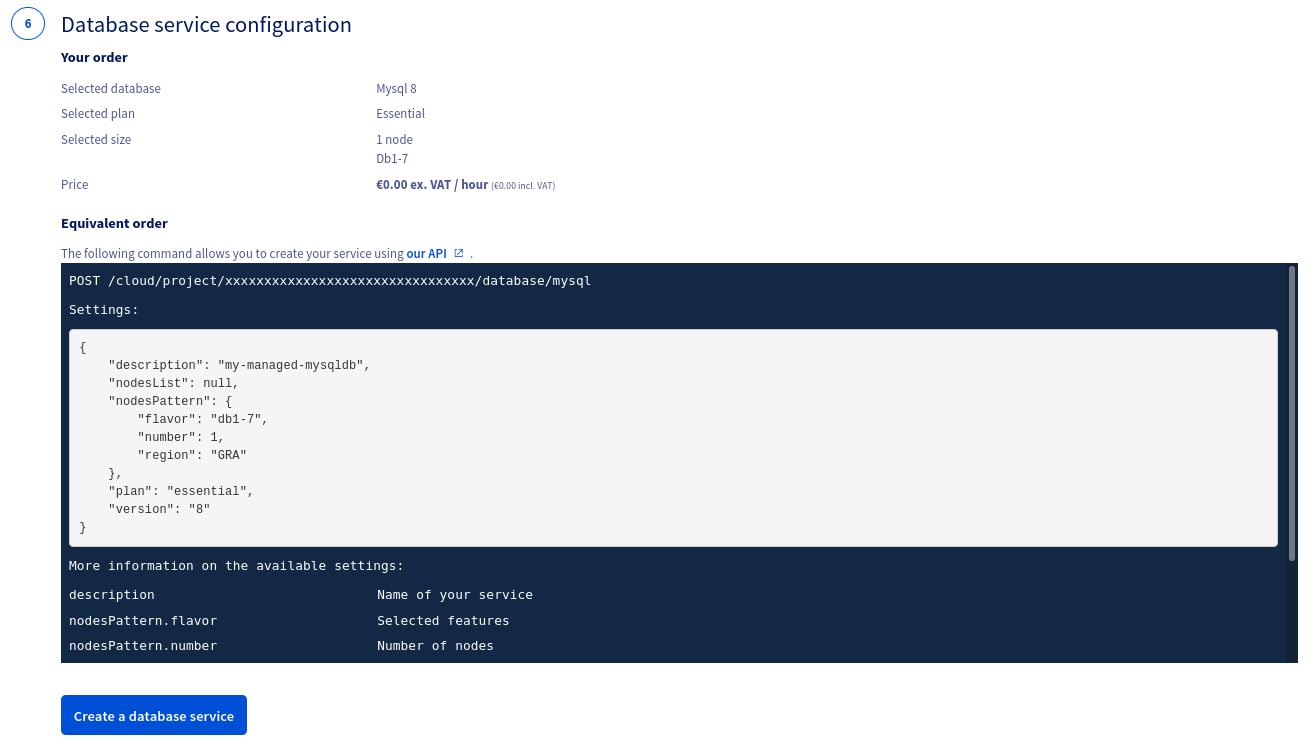Click the €0.00 ex. VAT price
Viewport: 1315px width, 744px height.
(x=432, y=185)
